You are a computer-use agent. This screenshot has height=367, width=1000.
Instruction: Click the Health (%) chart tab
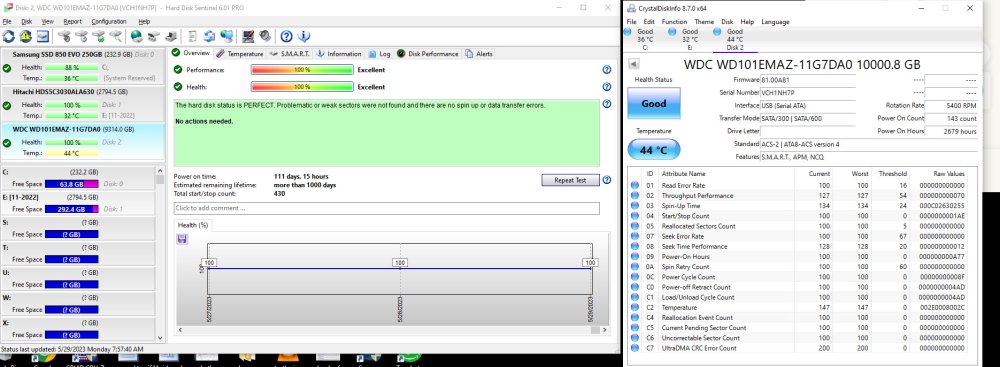coord(193,225)
